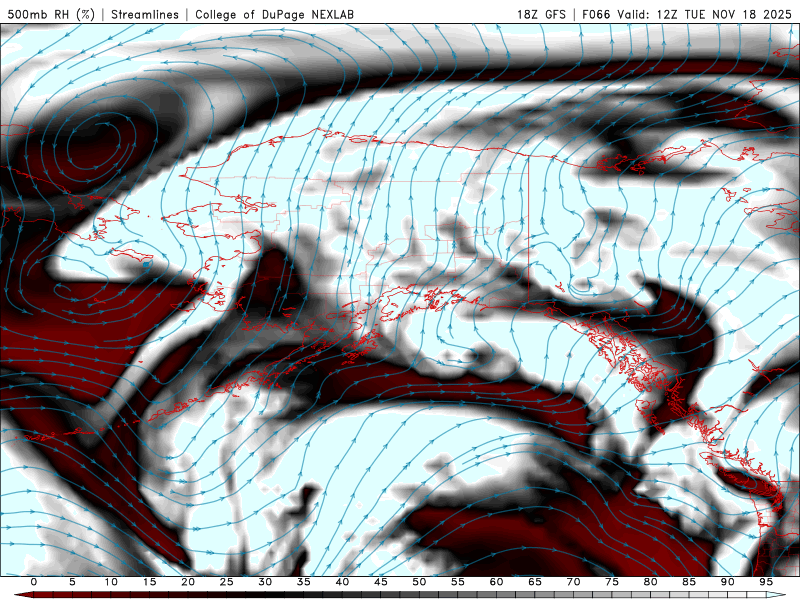The height and width of the screenshot is (600, 800).
Task: Click the "30" label on the color scale
Action: point(265,582)
